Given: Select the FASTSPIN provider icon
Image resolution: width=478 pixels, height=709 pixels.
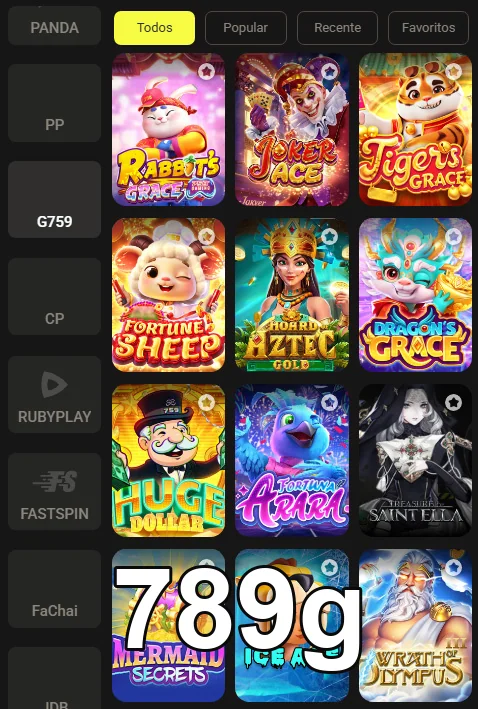Looking at the screenshot, I should [x=54, y=481].
